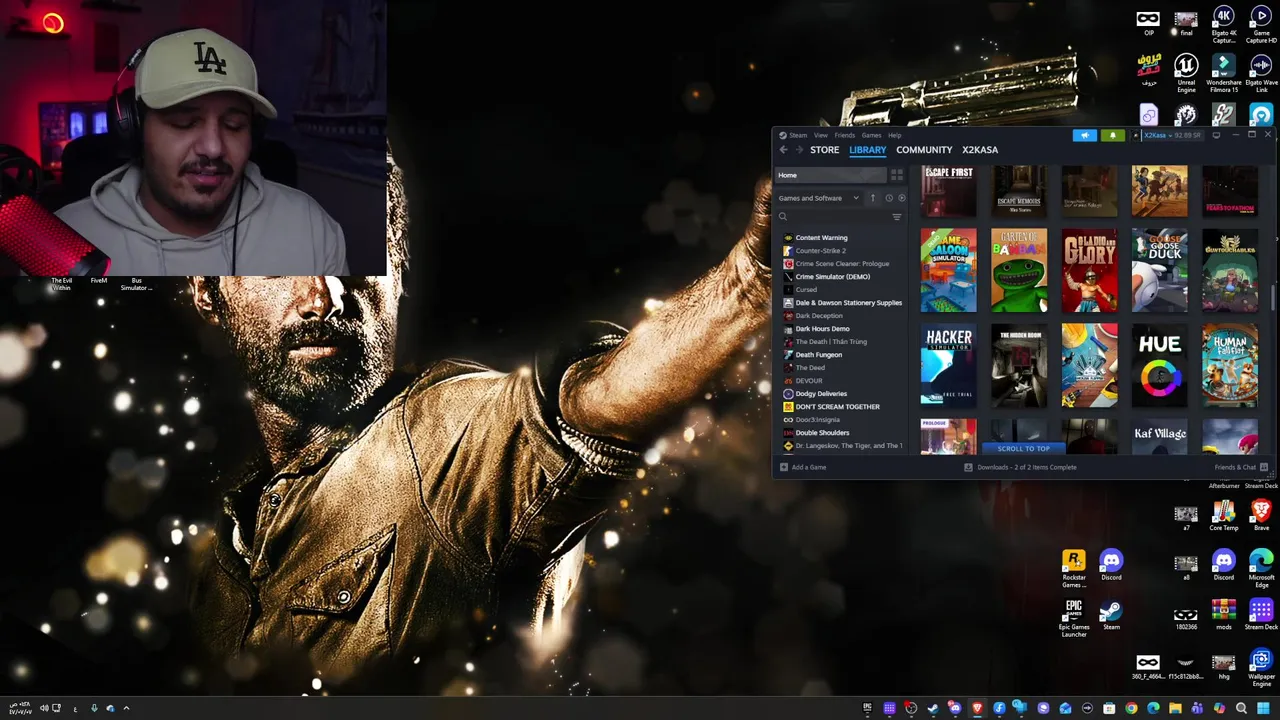Open the collections grid view icon
The height and width of the screenshot is (720, 1280).
[897, 175]
